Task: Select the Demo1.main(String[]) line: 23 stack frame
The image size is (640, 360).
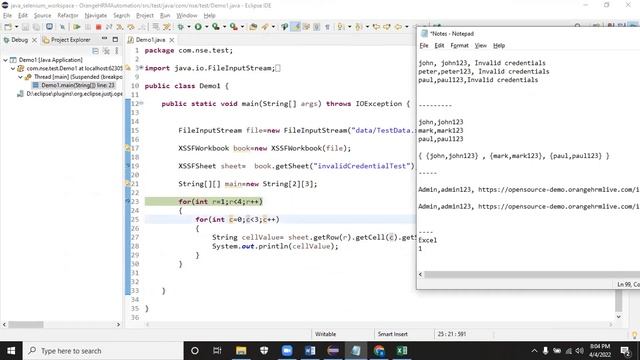Action: click(73, 85)
